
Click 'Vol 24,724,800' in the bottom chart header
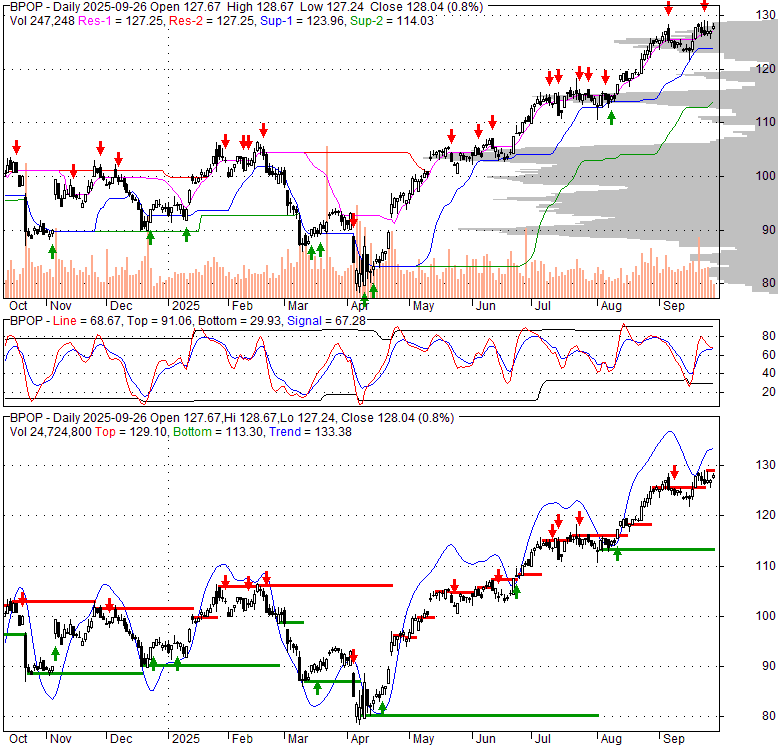click(50, 432)
